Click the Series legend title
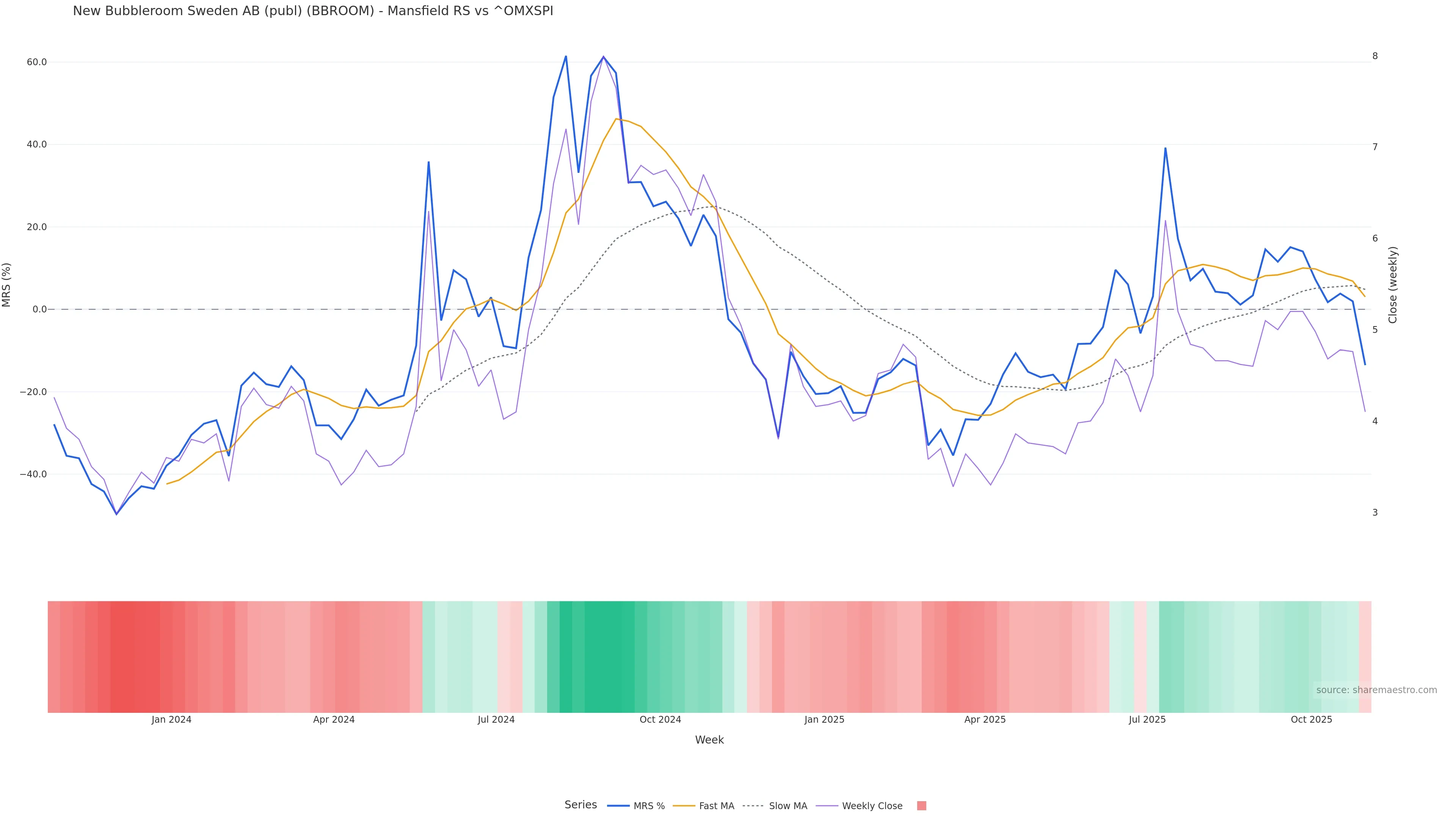 click(x=581, y=805)
